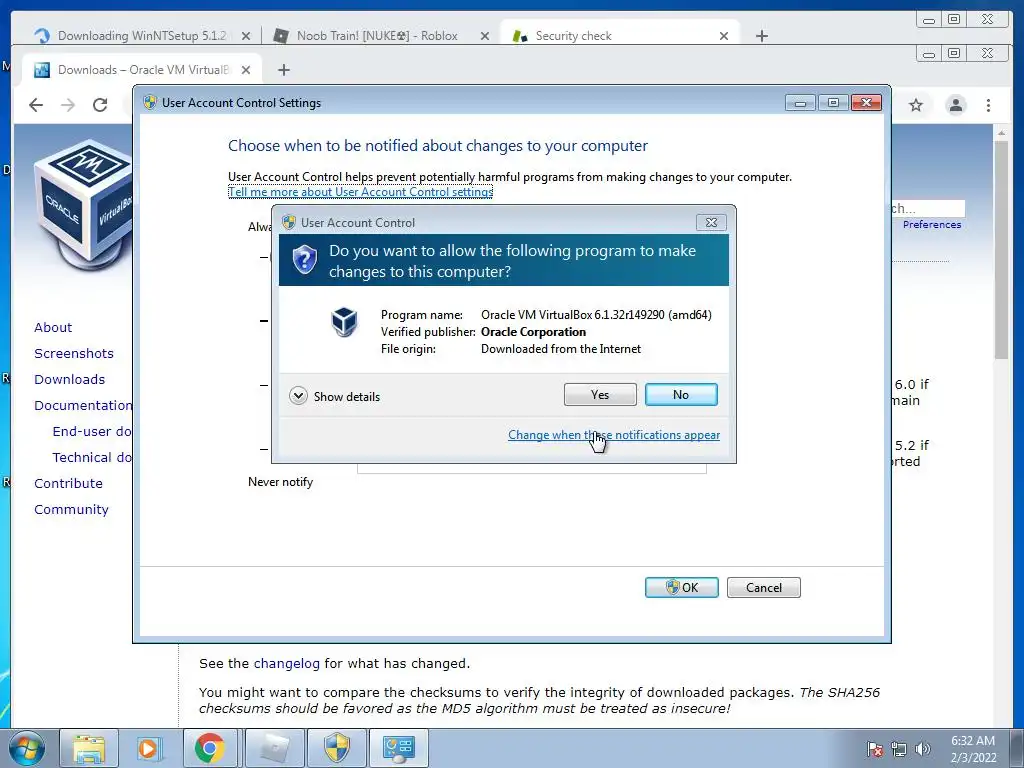
Task: Go back in the browser
Action: coord(36,104)
